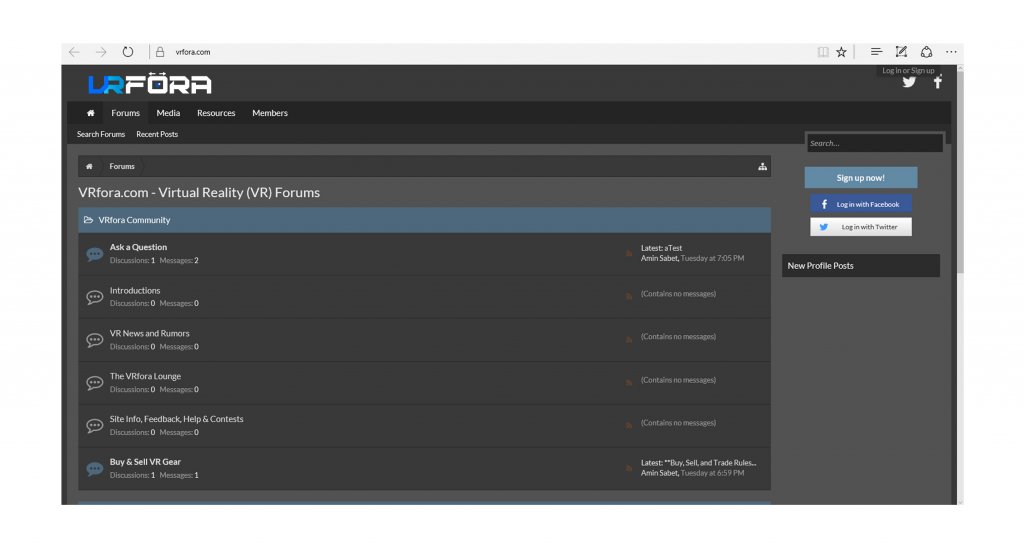Click the Sign up now! button

pyautogui.click(x=861, y=178)
